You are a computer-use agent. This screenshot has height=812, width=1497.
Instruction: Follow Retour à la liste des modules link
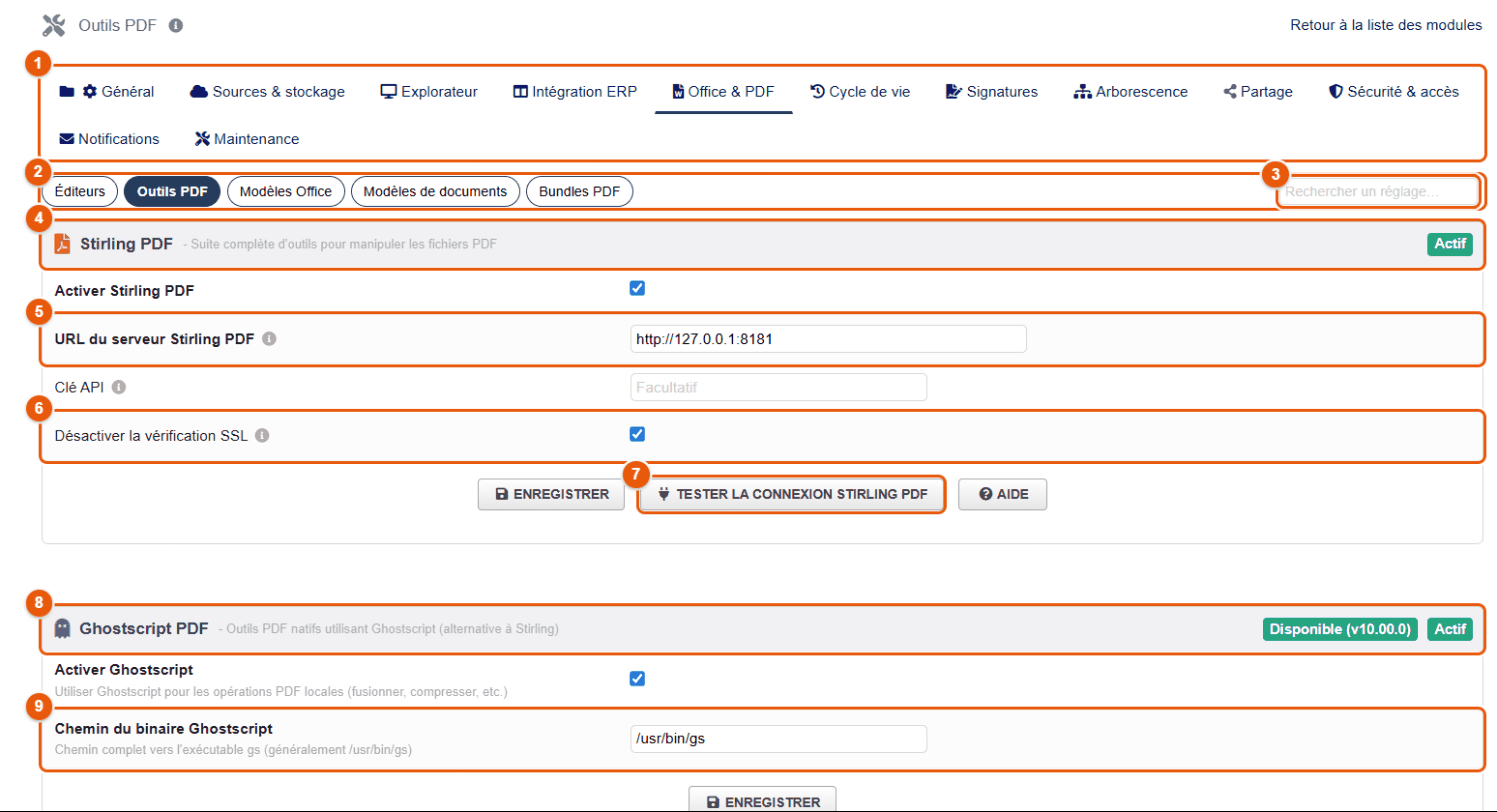click(x=1386, y=25)
